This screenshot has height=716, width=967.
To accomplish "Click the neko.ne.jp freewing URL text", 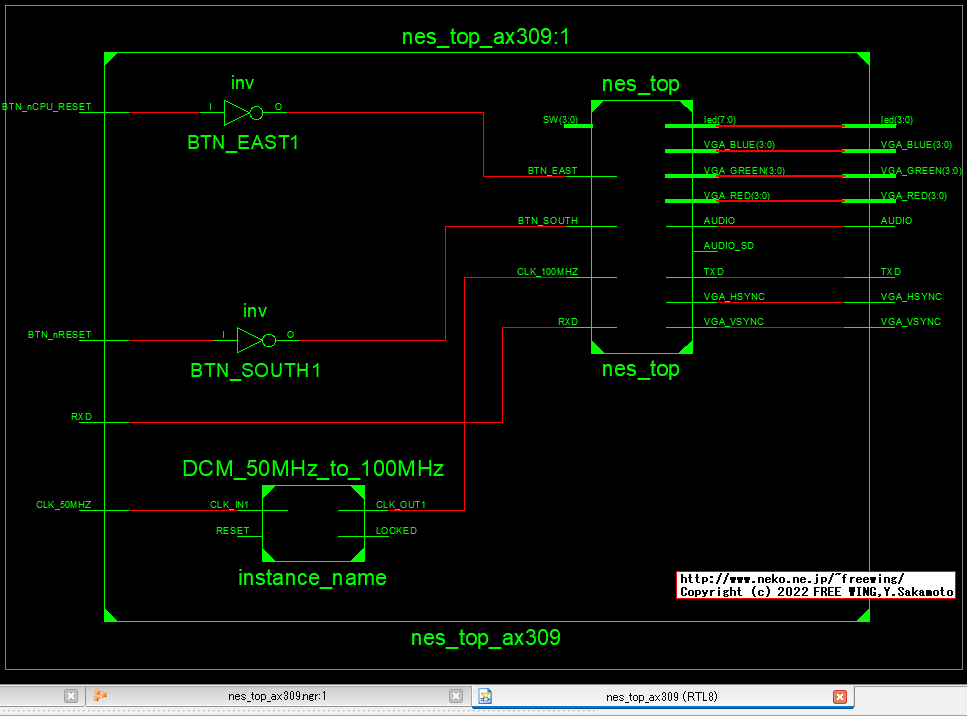I will (792, 579).
